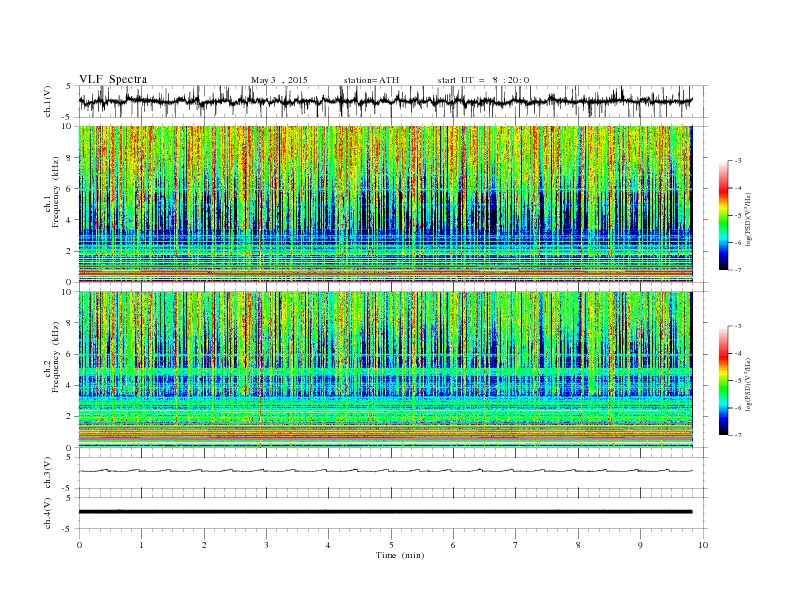Click tick label "10" on the Time axis

pyautogui.click(x=704, y=545)
